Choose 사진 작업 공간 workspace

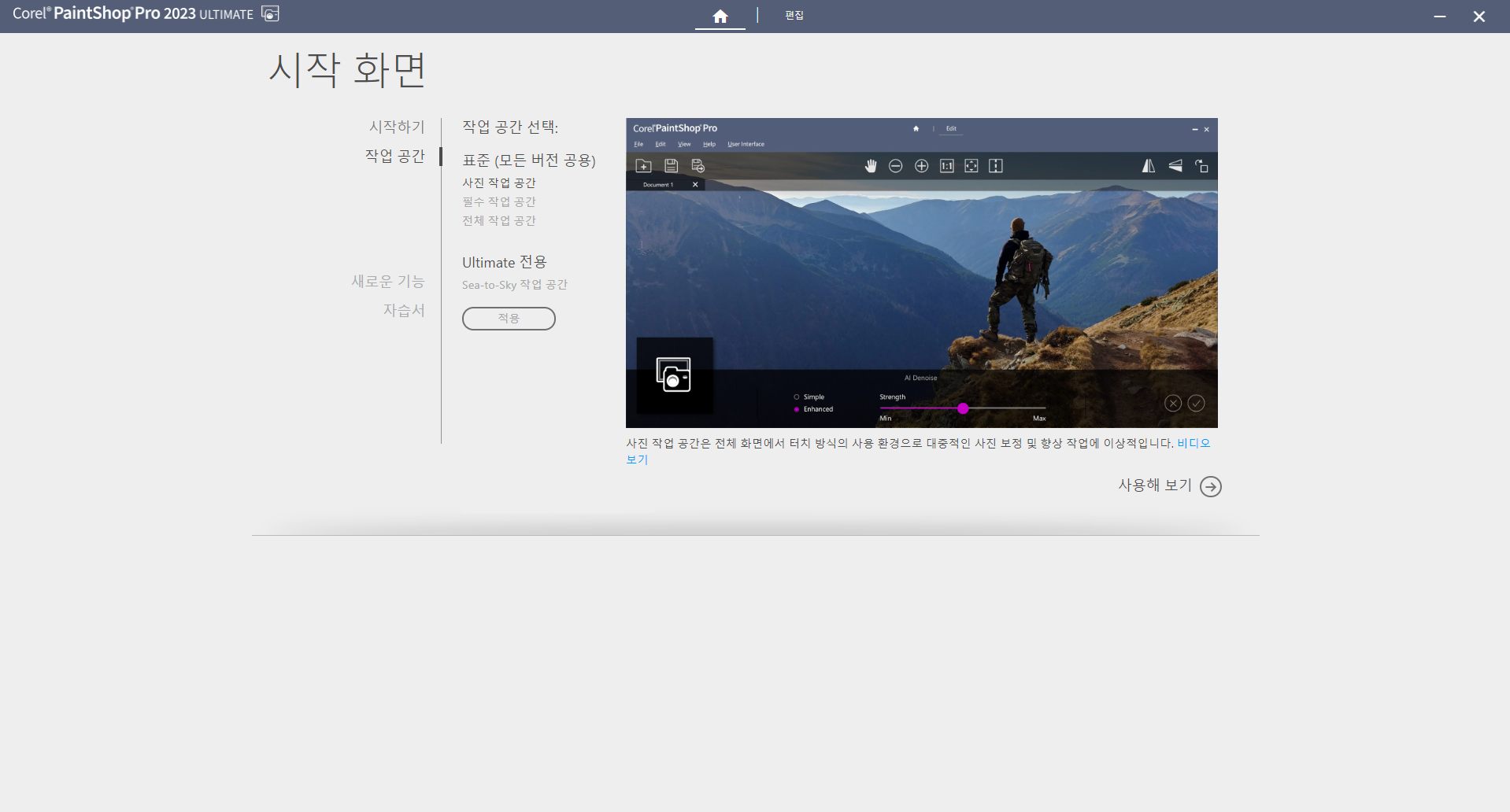coord(498,183)
